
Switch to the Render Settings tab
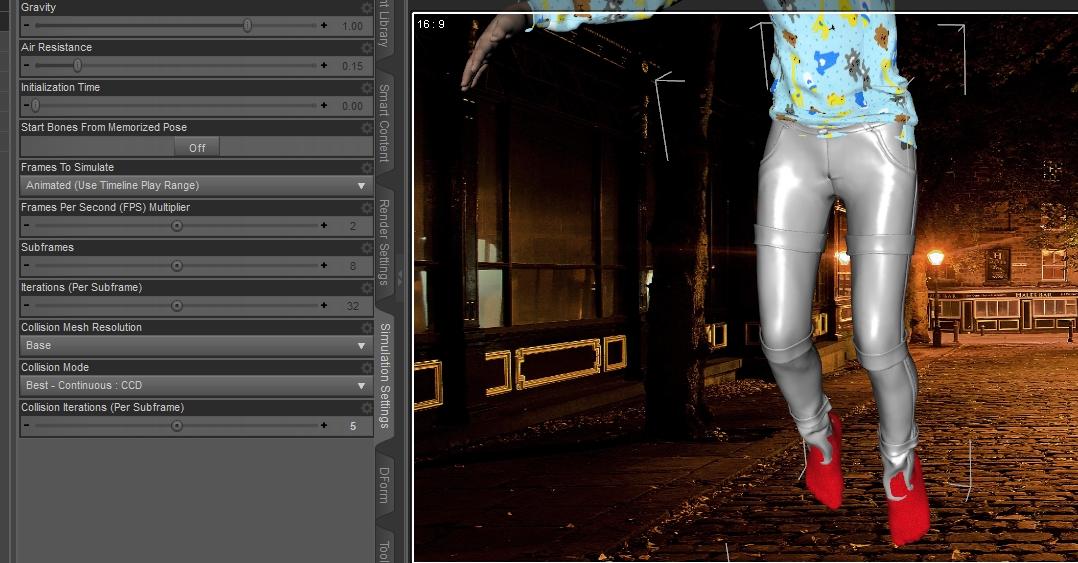(x=384, y=242)
